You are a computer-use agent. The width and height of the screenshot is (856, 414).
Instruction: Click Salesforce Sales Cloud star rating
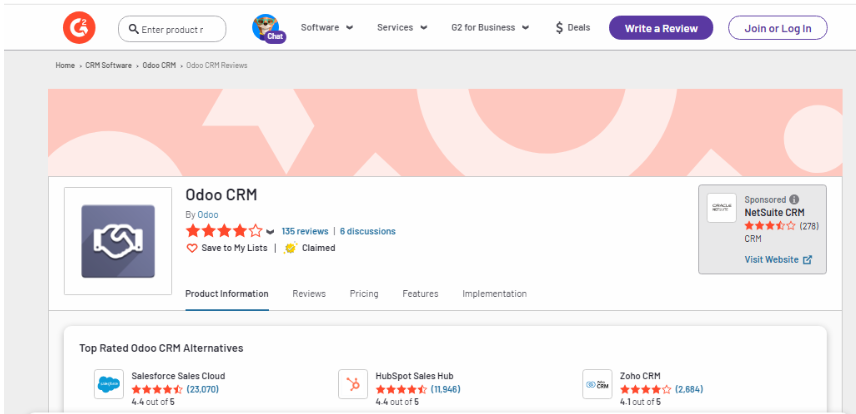pos(157,389)
